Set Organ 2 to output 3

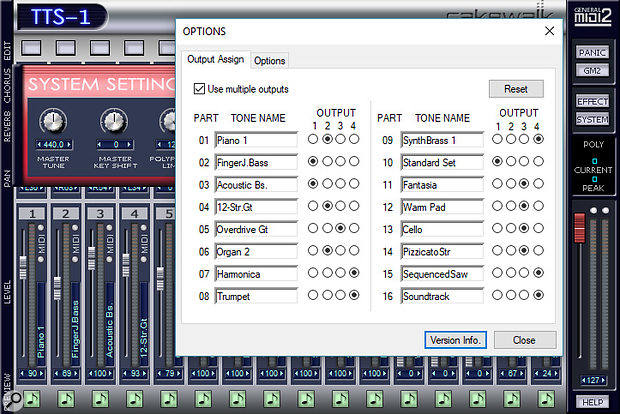coord(340,250)
